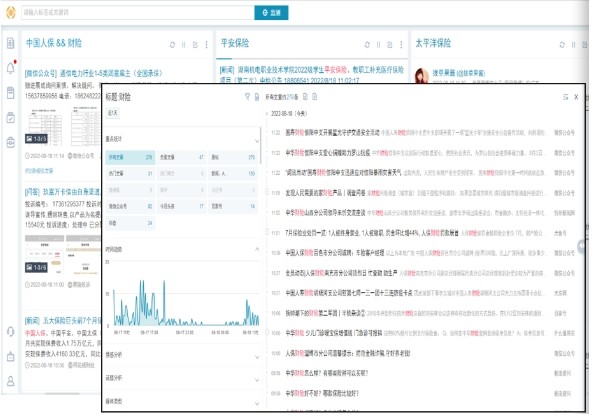The image size is (594, 420).
Task: Click the left sidebar shopping bag icon
Action: pyautogui.click(x=11, y=356)
